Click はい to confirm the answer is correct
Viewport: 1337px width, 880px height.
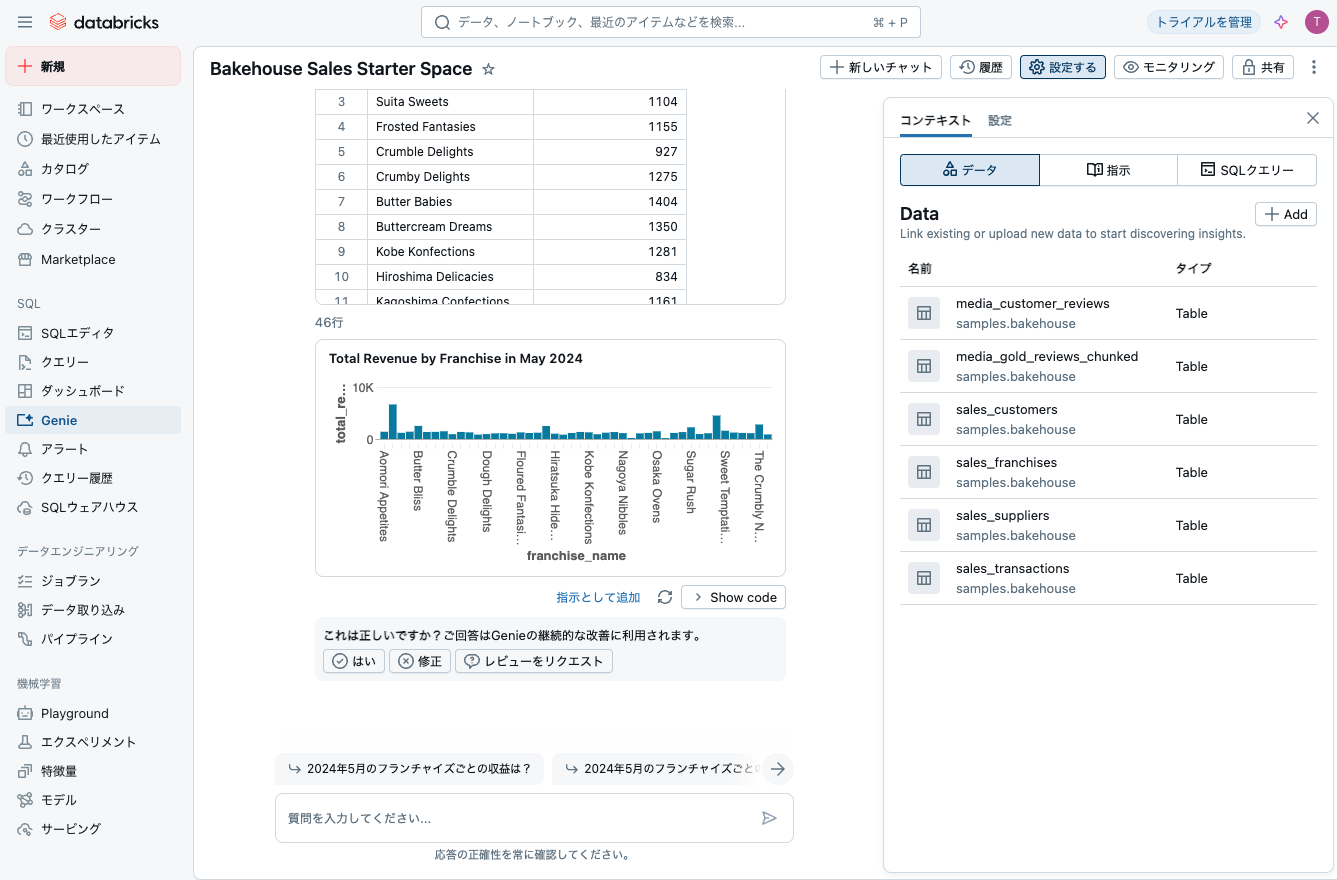coord(353,660)
